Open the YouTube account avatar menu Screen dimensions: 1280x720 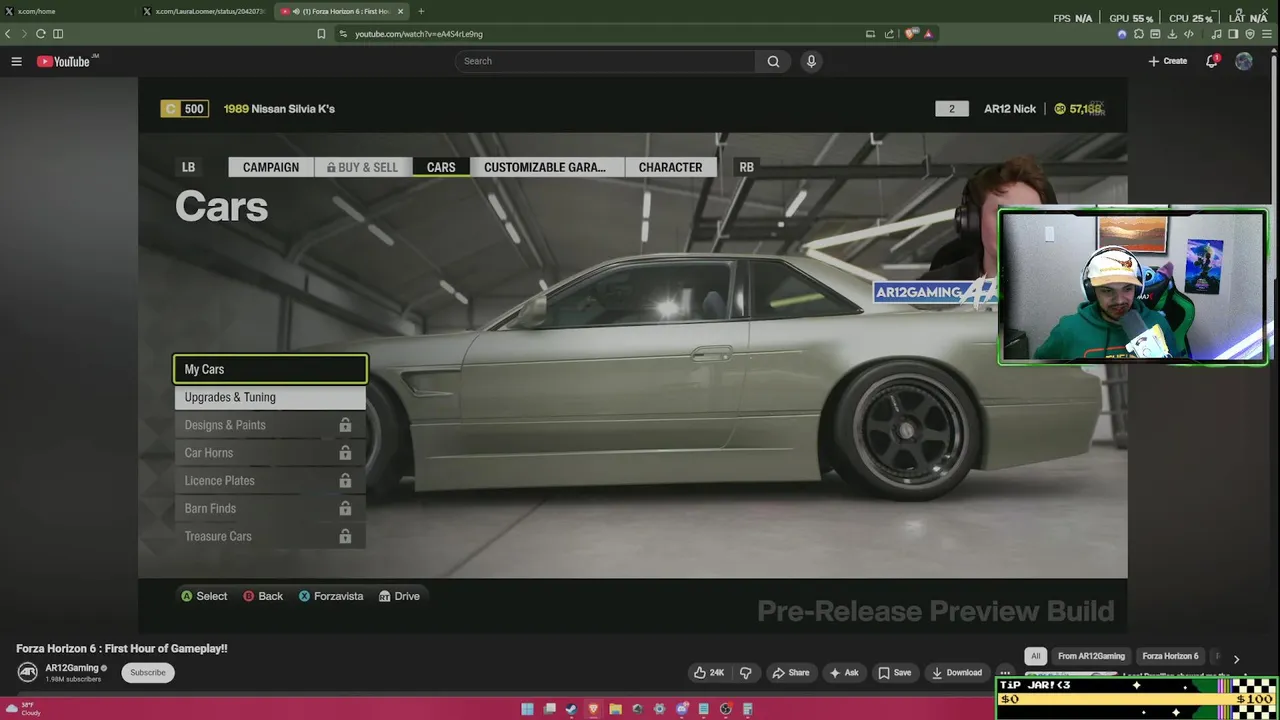pyautogui.click(x=1244, y=61)
